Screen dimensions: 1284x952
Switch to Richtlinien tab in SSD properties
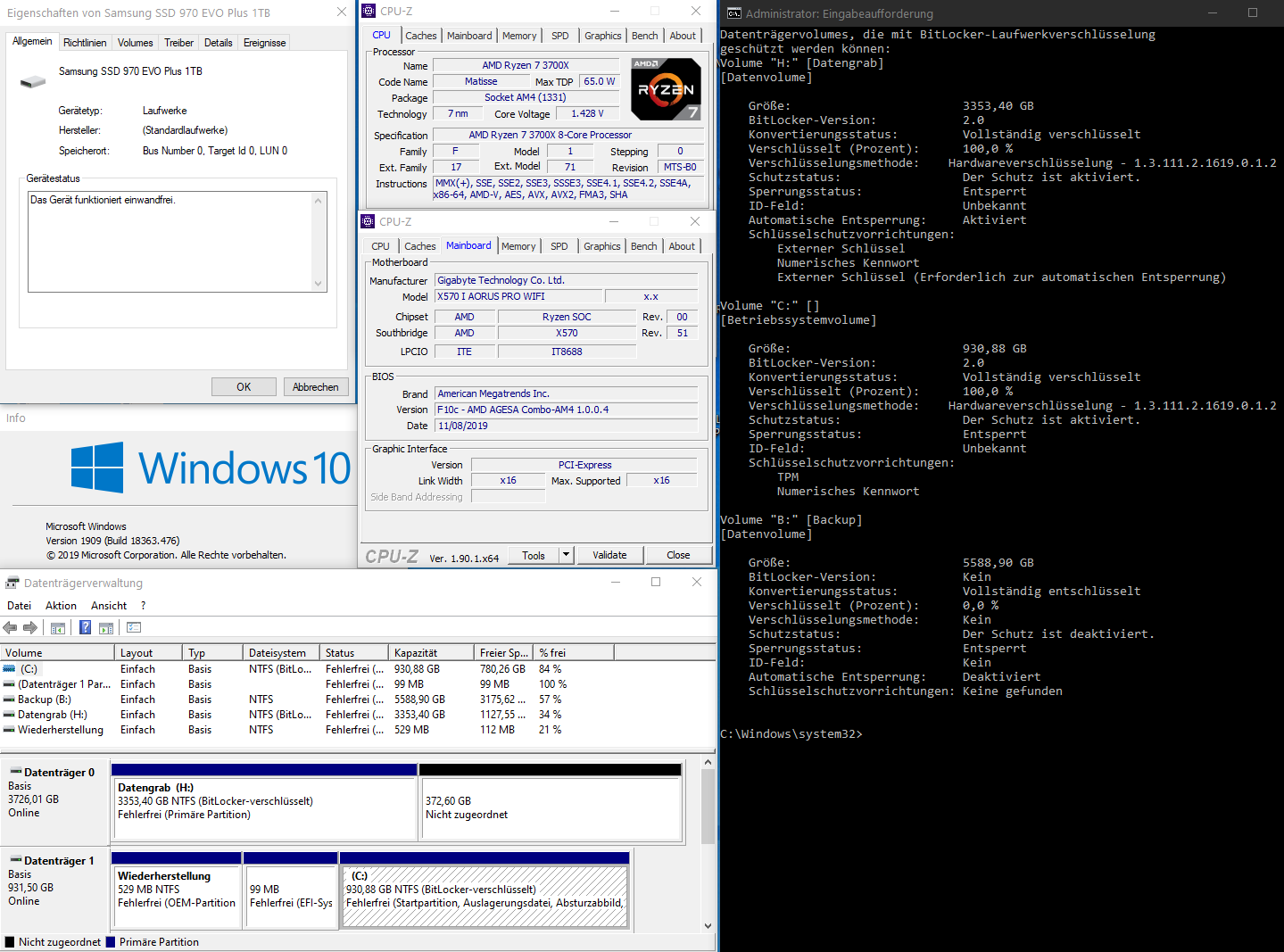(x=85, y=43)
